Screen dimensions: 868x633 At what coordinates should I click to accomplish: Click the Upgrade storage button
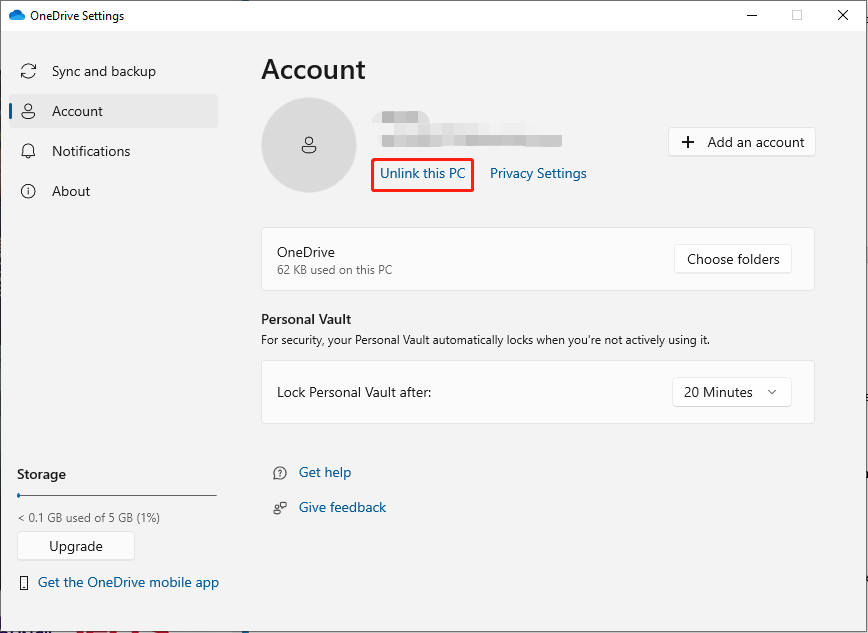[76, 547]
